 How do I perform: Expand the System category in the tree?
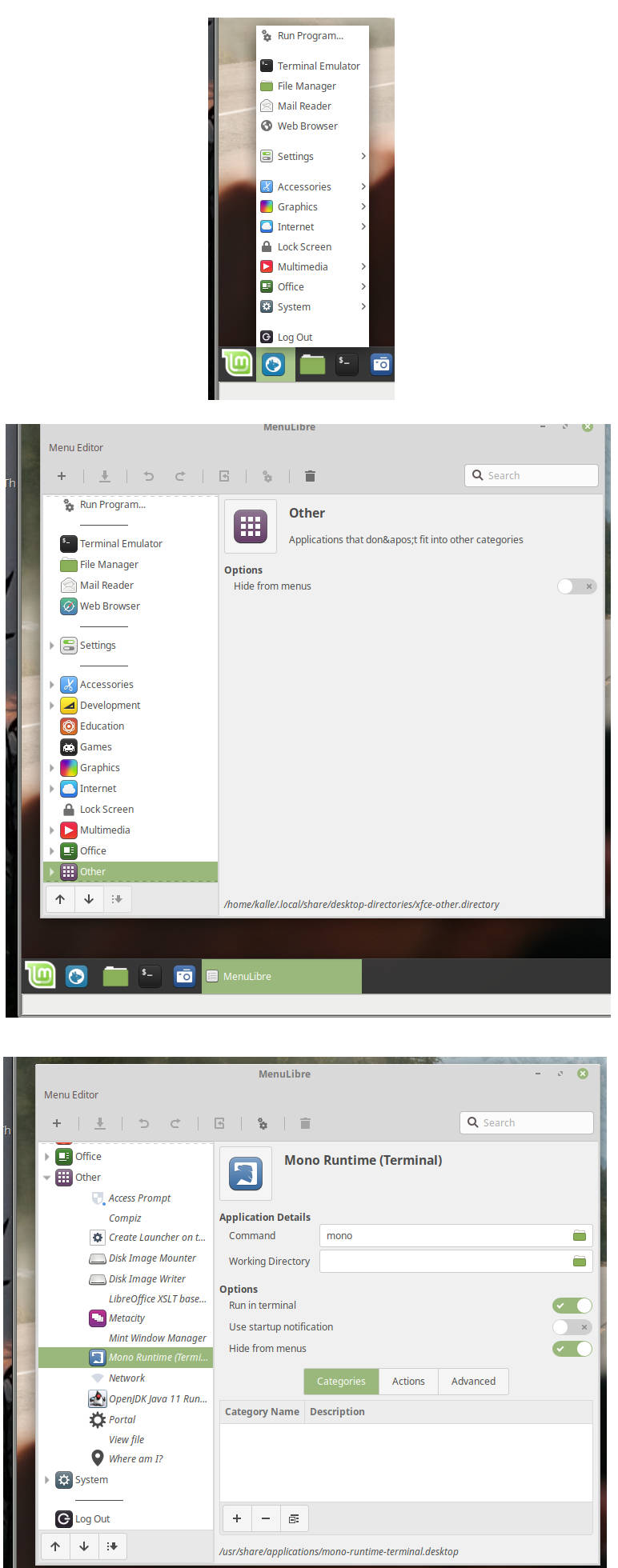[47, 1480]
